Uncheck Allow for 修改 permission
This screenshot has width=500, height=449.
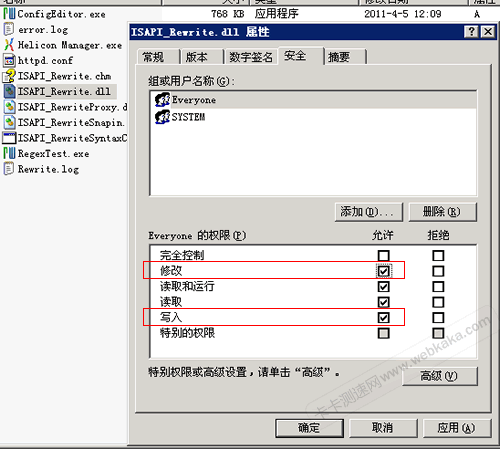(x=384, y=271)
